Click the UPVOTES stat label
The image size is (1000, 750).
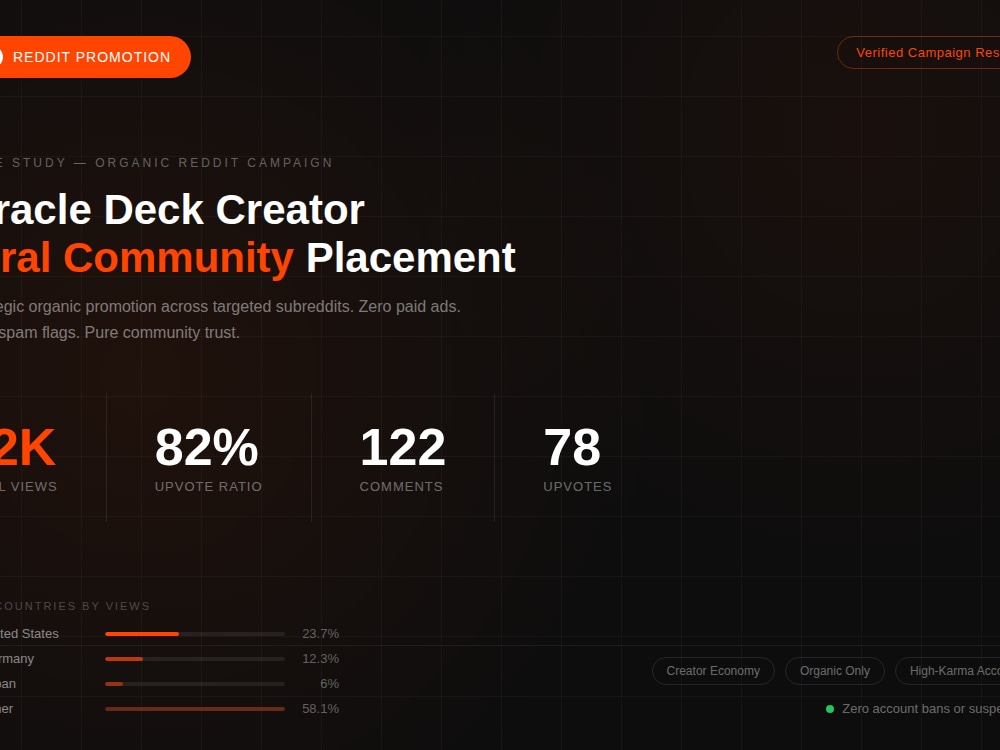578,487
